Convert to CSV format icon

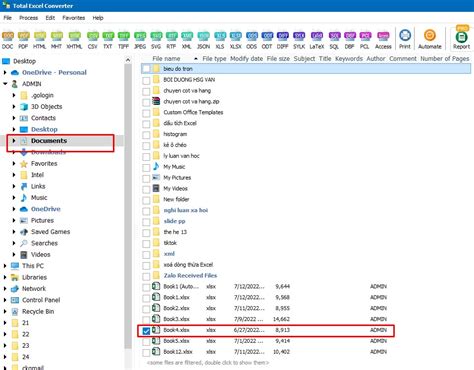coord(93,40)
